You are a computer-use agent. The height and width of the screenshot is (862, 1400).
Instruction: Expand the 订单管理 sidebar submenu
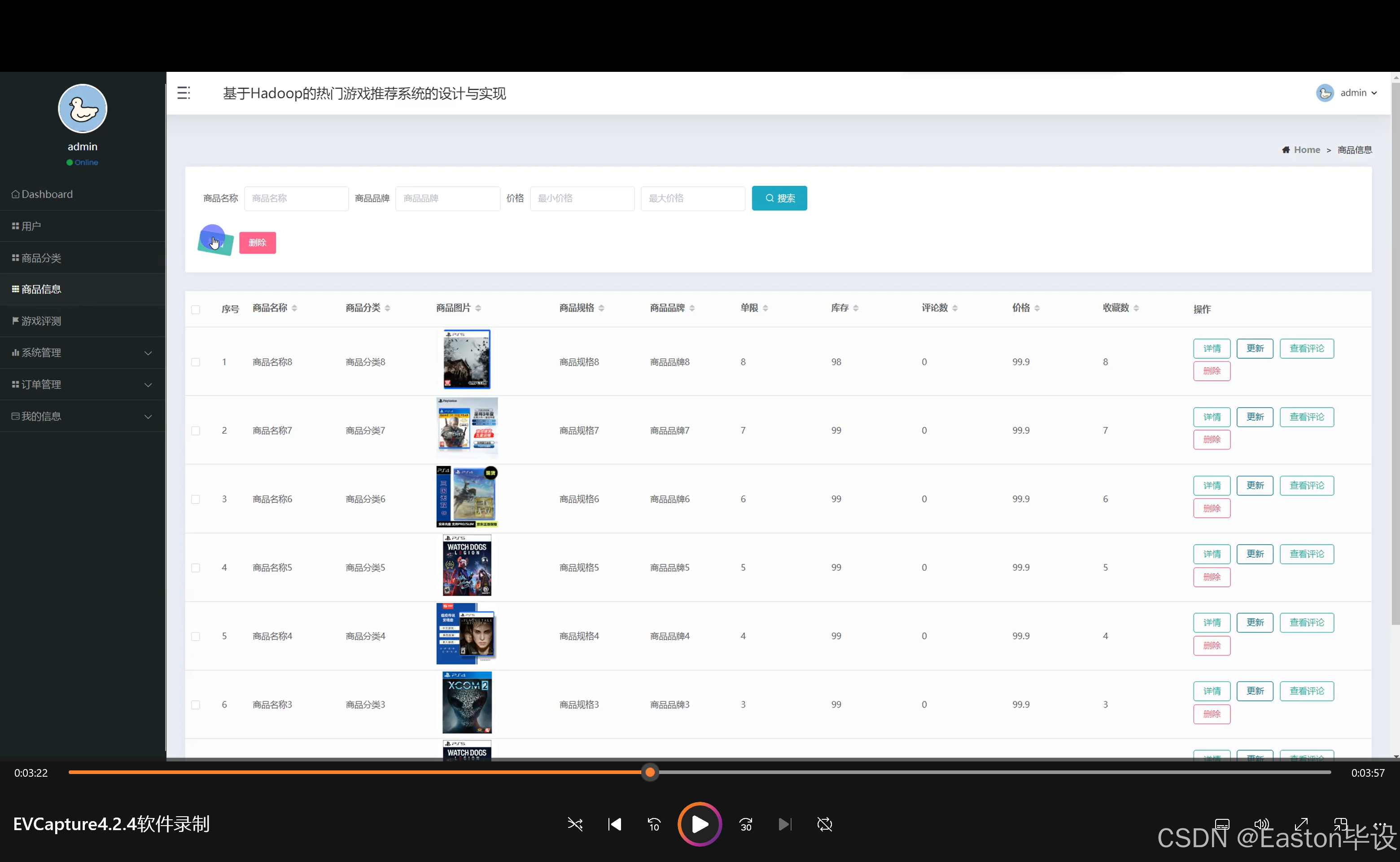click(x=83, y=385)
